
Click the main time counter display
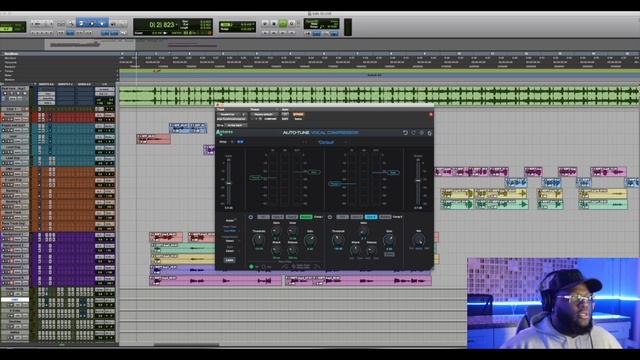tap(162, 24)
